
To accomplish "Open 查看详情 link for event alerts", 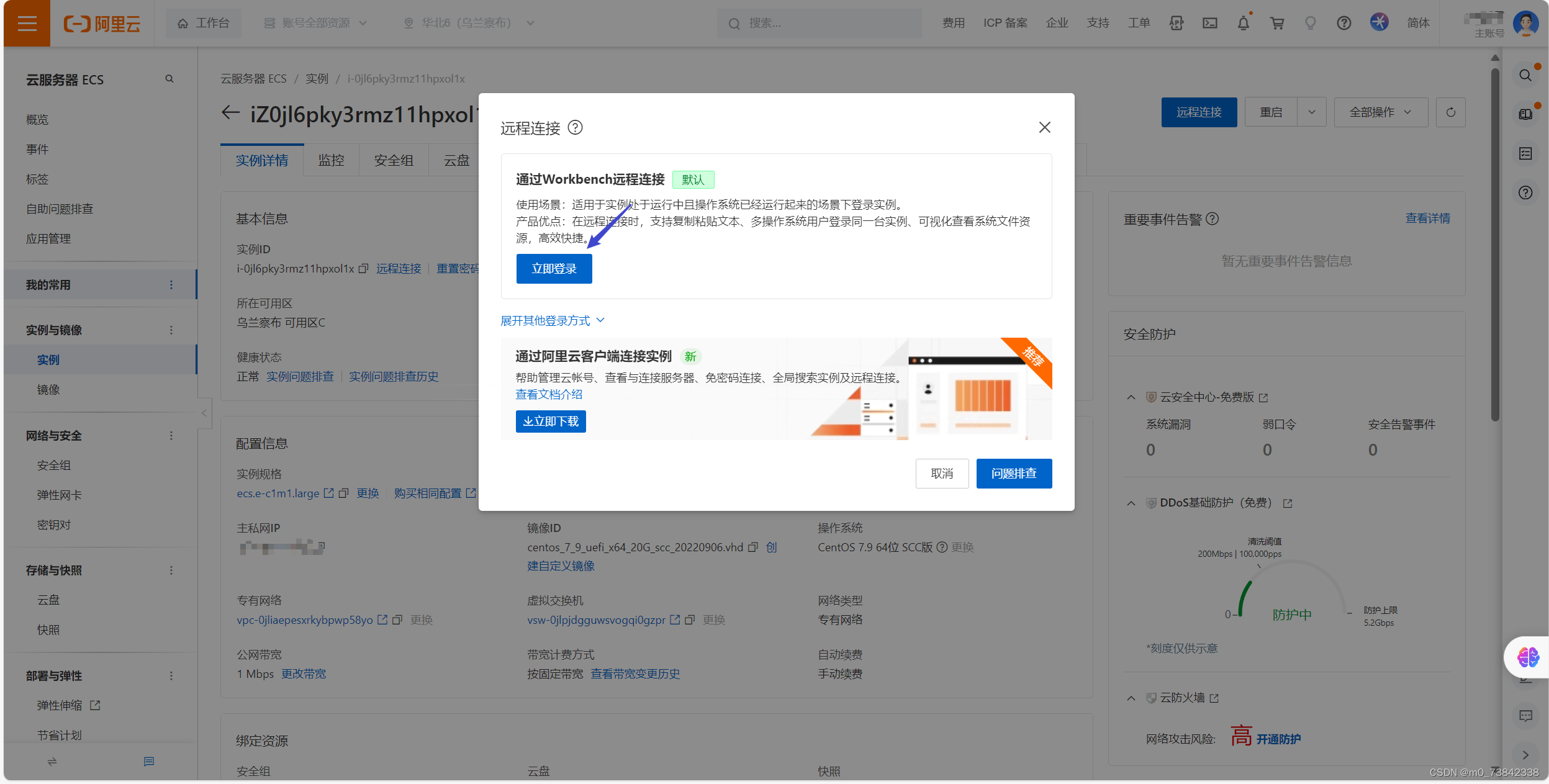I will (x=1428, y=219).
